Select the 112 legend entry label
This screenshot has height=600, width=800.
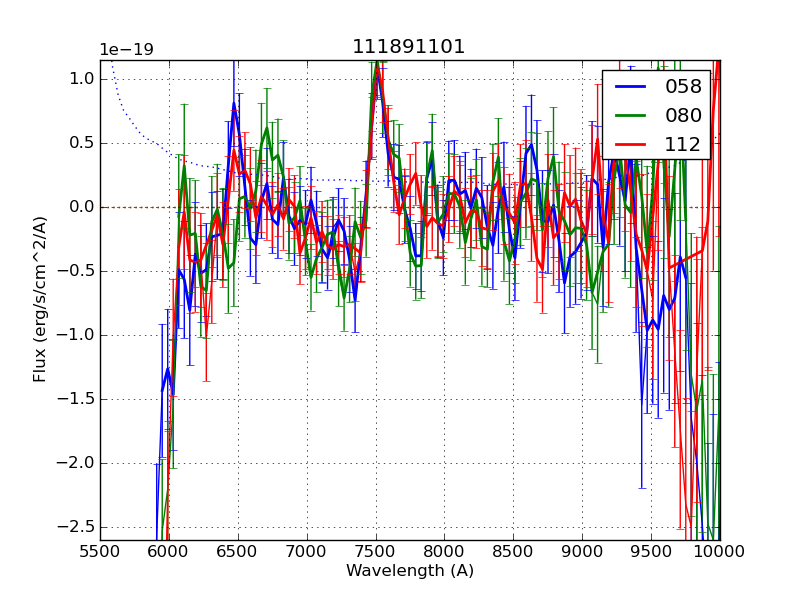click(x=683, y=144)
